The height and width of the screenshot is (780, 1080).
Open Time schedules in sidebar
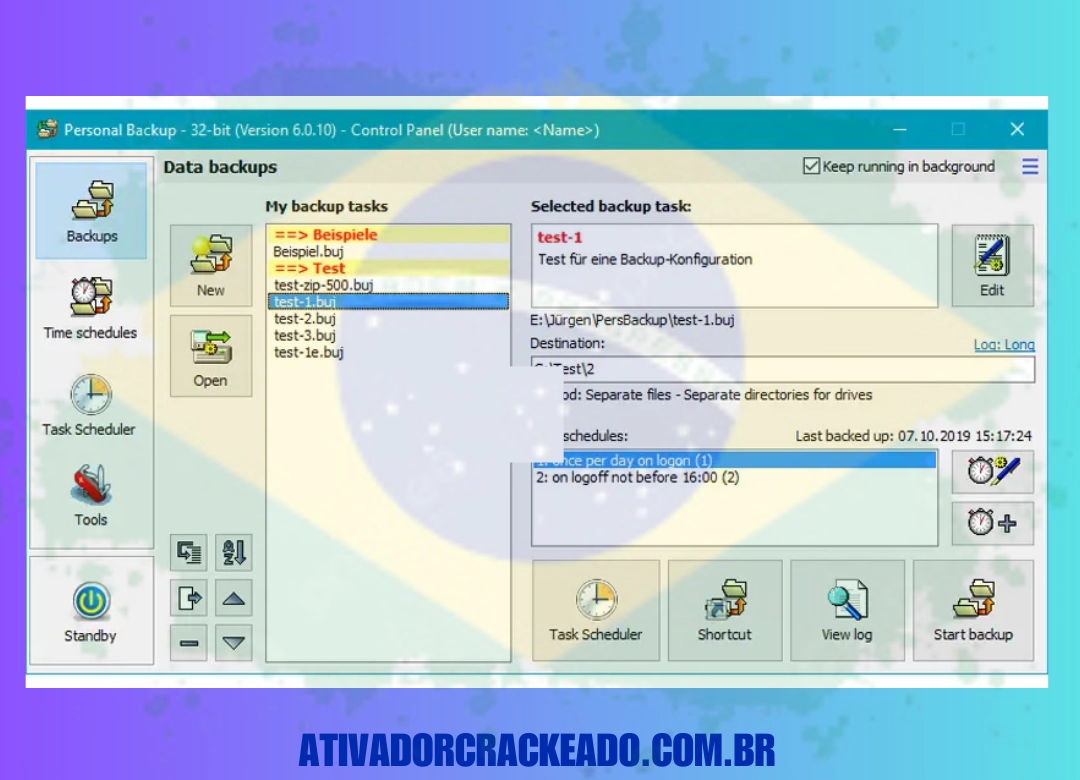[x=90, y=308]
